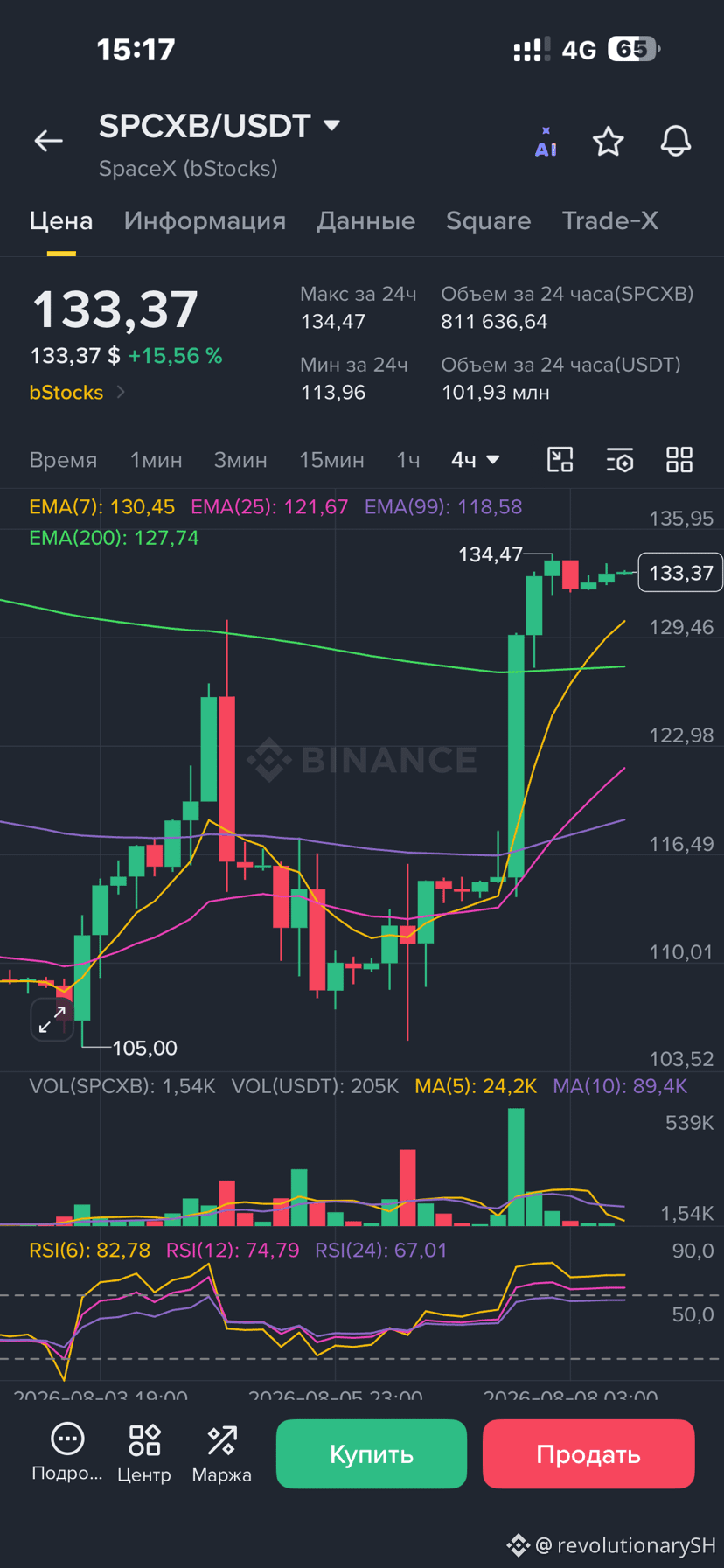Tap the Мин за 24ч value 113,96
Image resolution: width=724 pixels, height=1568 pixels.
point(332,393)
